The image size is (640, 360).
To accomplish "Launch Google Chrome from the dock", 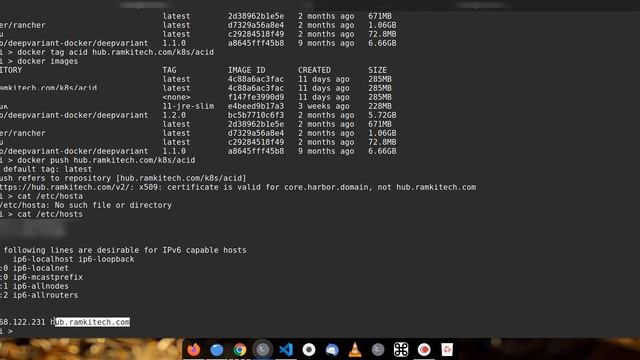I will point(240,349).
